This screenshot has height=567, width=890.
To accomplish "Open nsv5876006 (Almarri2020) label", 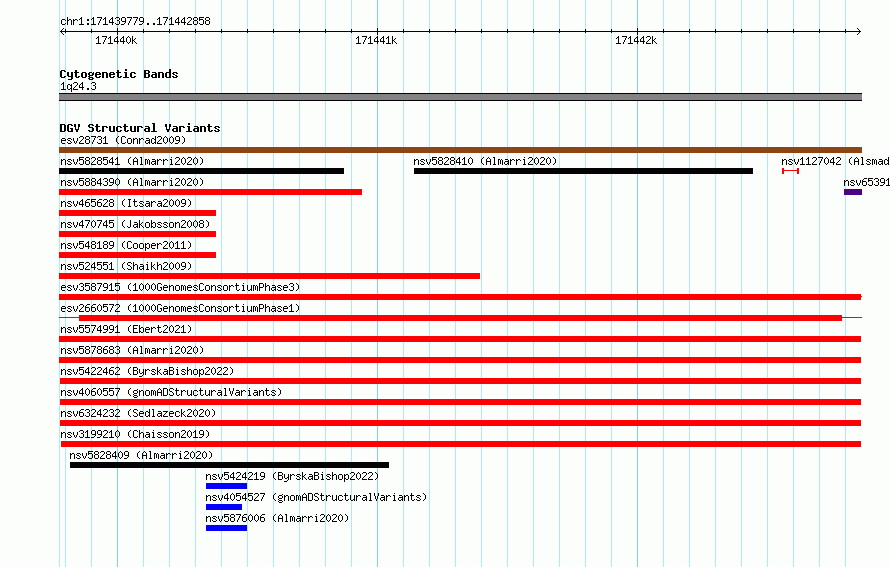I will coord(278,518).
